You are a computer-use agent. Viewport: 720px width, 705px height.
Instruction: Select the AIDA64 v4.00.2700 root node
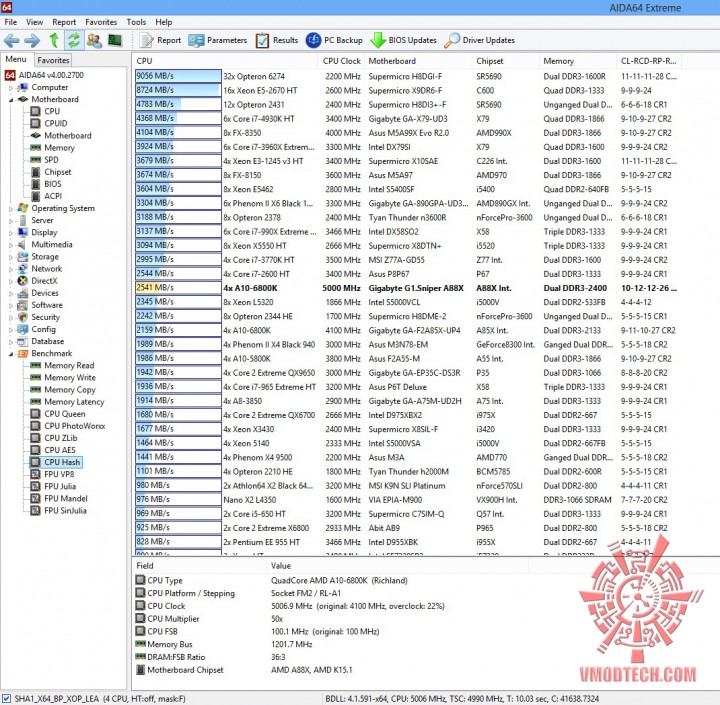click(45, 75)
